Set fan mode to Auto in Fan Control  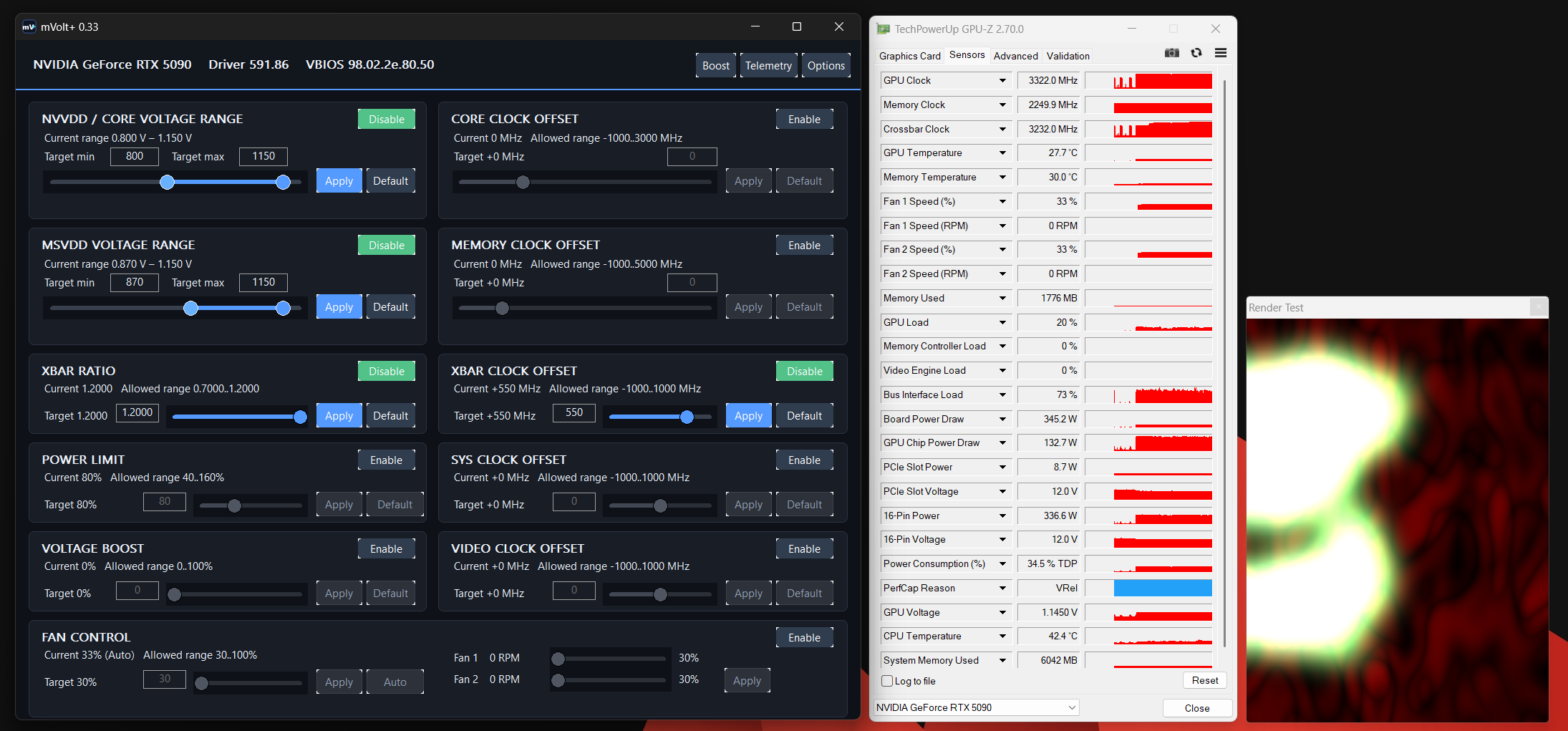pyautogui.click(x=395, y=682)
